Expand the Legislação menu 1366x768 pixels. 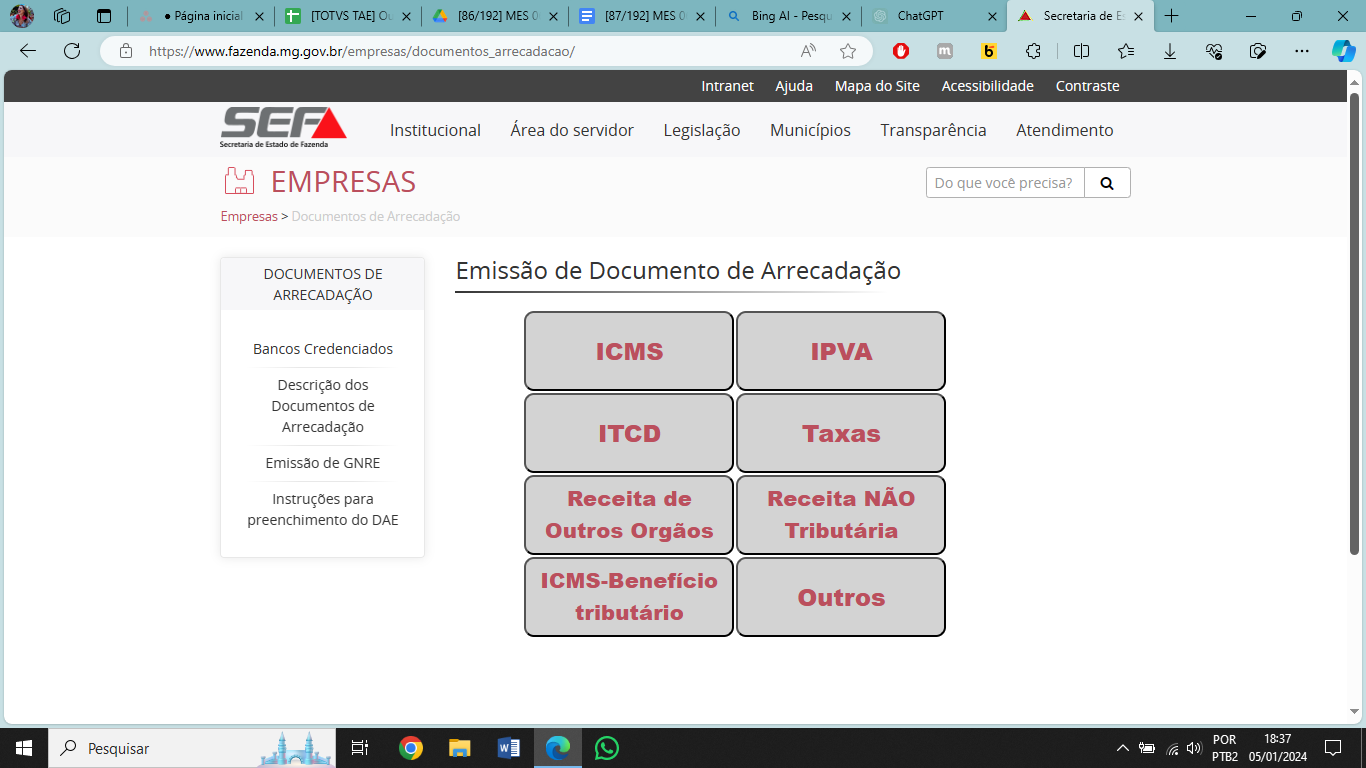tap(701, 130)
